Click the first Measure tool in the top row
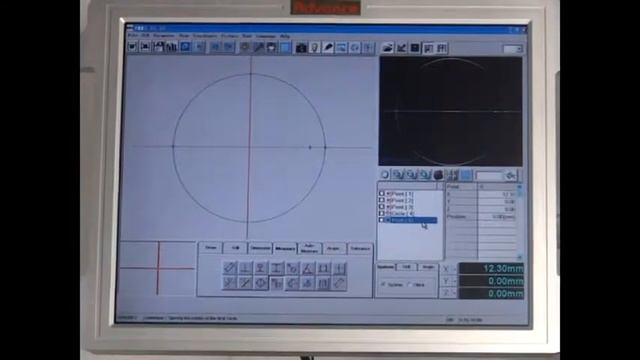Image resolution: width=640 pixels, height=360 pixels. click(x=230, y=268)
